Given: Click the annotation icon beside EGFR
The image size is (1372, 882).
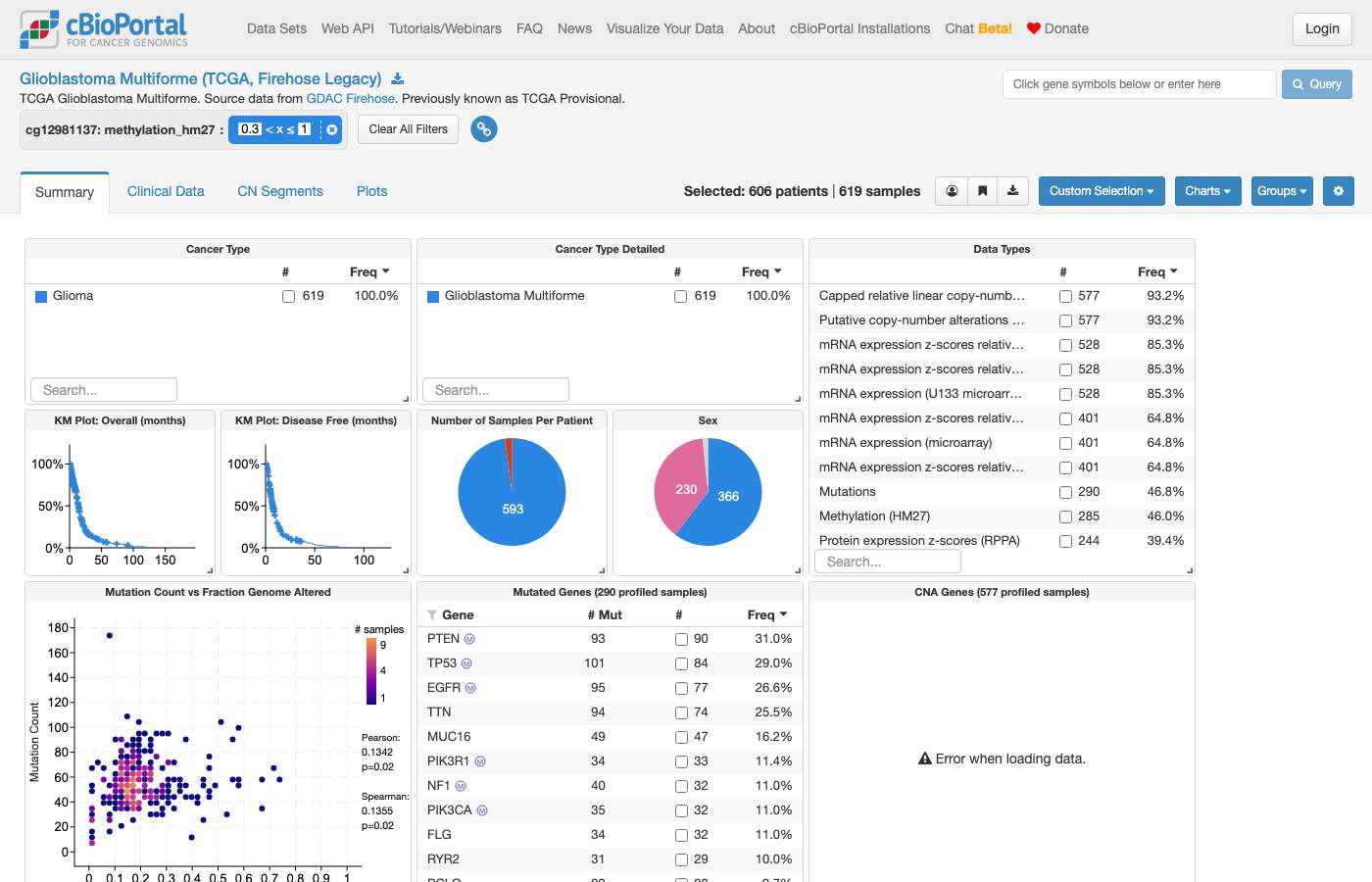Looking at the screenshot, I should coord(470,688).
